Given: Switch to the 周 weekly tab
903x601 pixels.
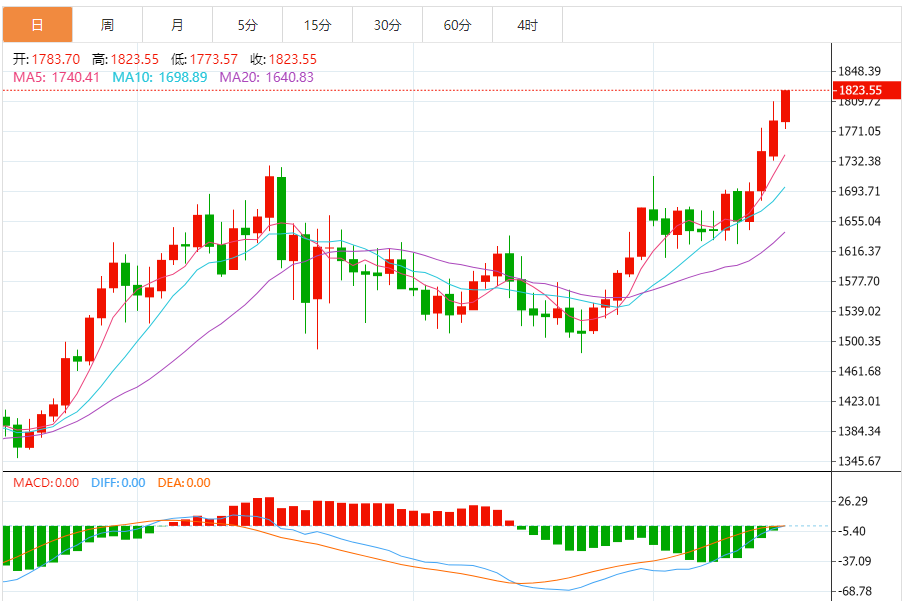Looking at the screenshot, I should [x=107, y=25].
